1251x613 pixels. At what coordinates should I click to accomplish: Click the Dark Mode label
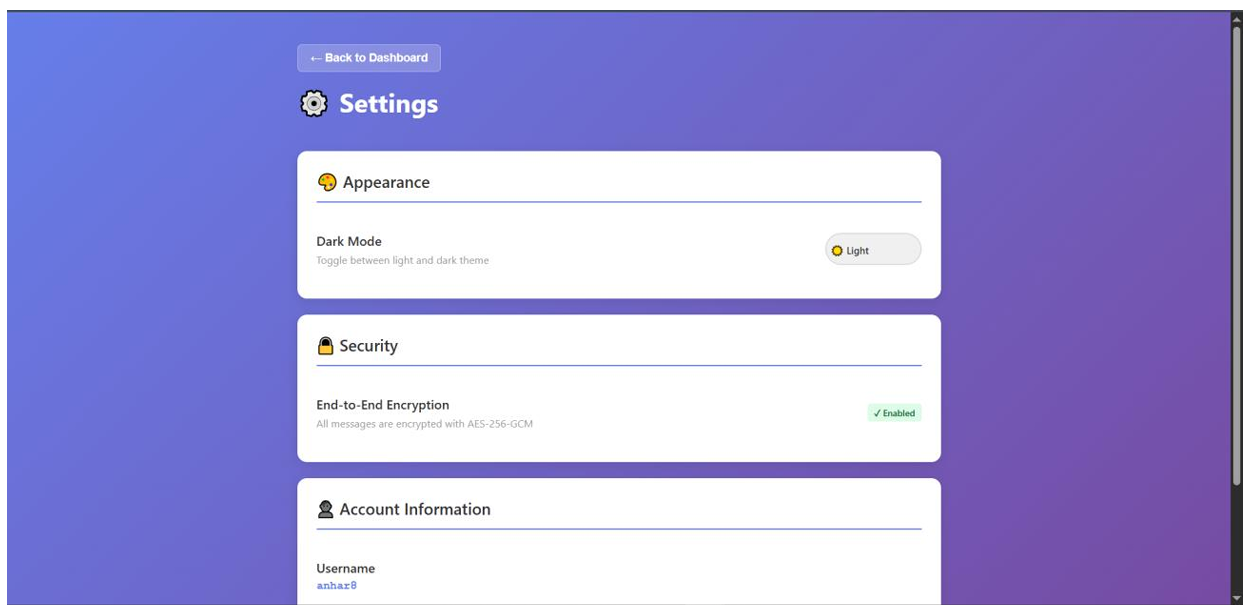349,241
